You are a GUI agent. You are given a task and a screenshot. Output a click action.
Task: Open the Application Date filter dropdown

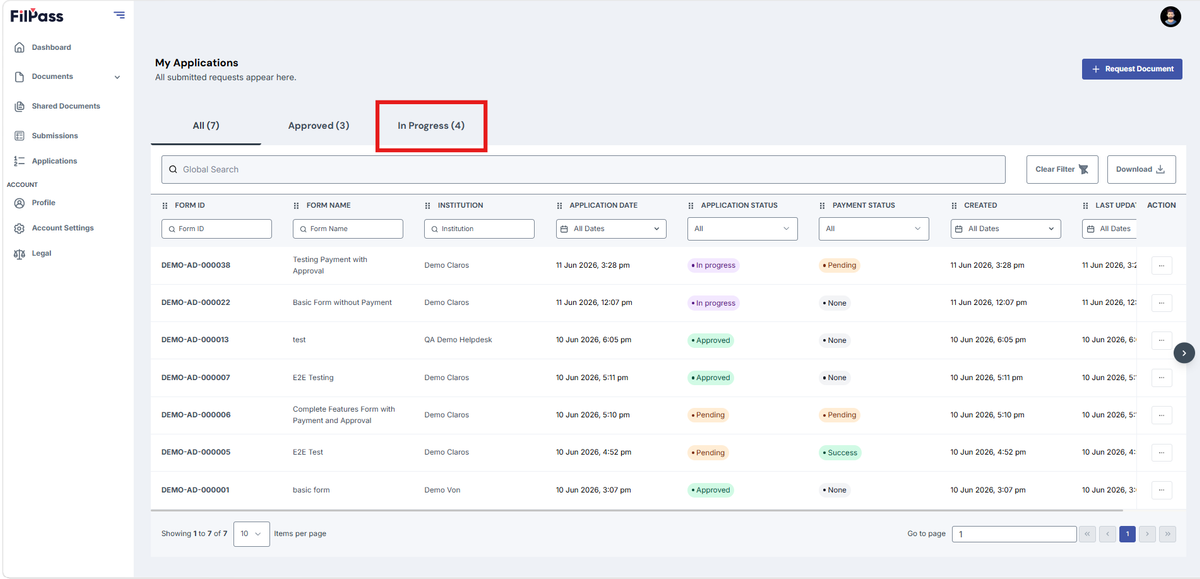[611, 229]
